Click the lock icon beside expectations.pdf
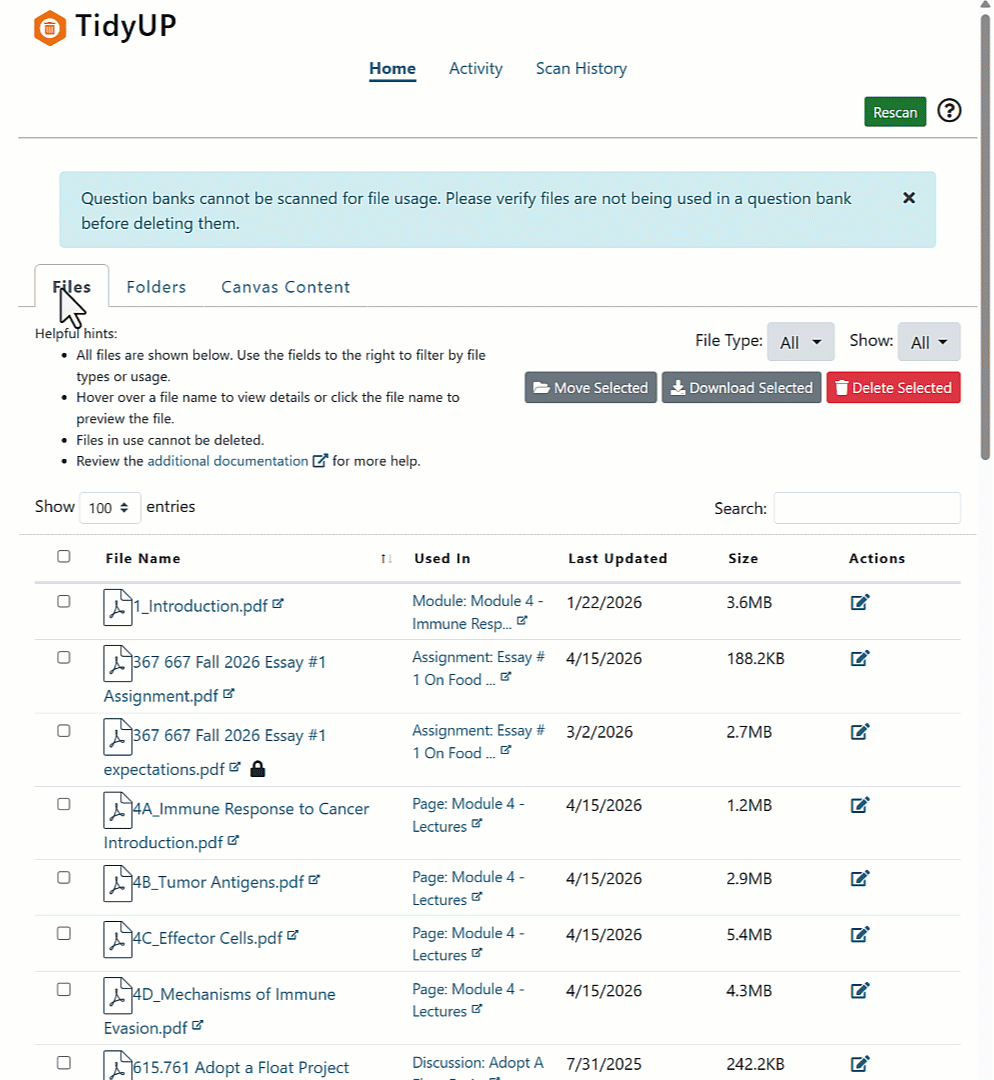994x1080 pixels. [258, 769]
